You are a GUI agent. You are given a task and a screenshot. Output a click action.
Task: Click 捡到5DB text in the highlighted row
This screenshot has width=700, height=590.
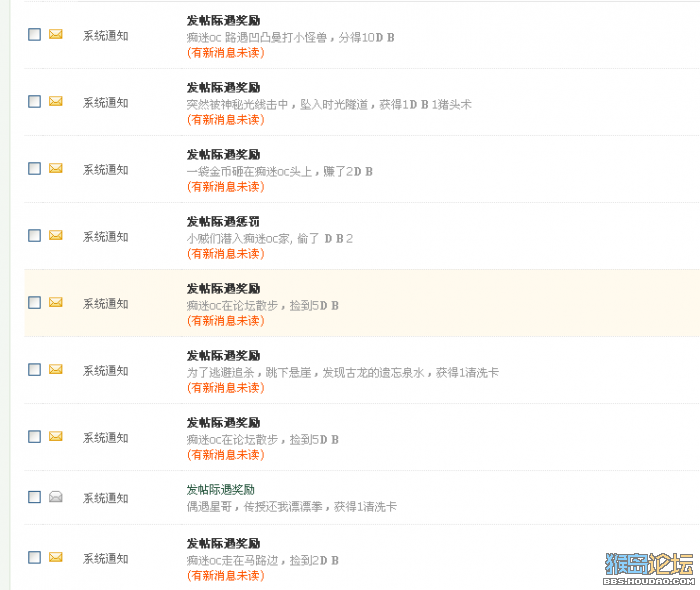[x=314, y=305]
